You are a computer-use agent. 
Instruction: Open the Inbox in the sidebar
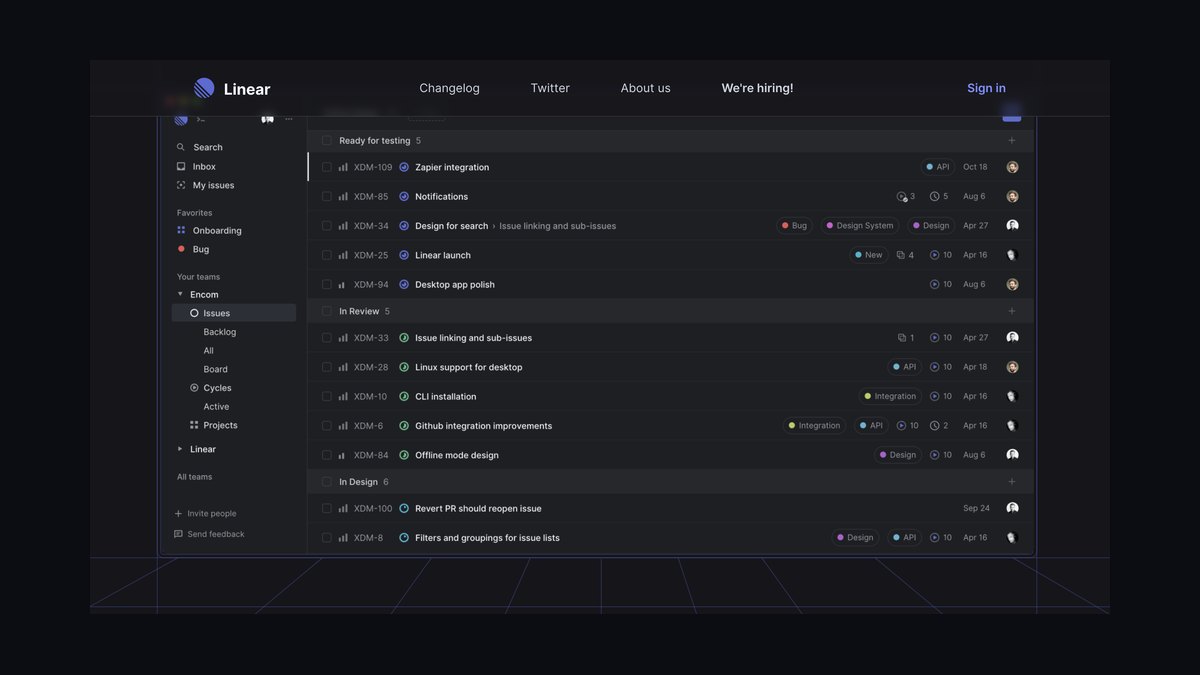pos(196,166)
